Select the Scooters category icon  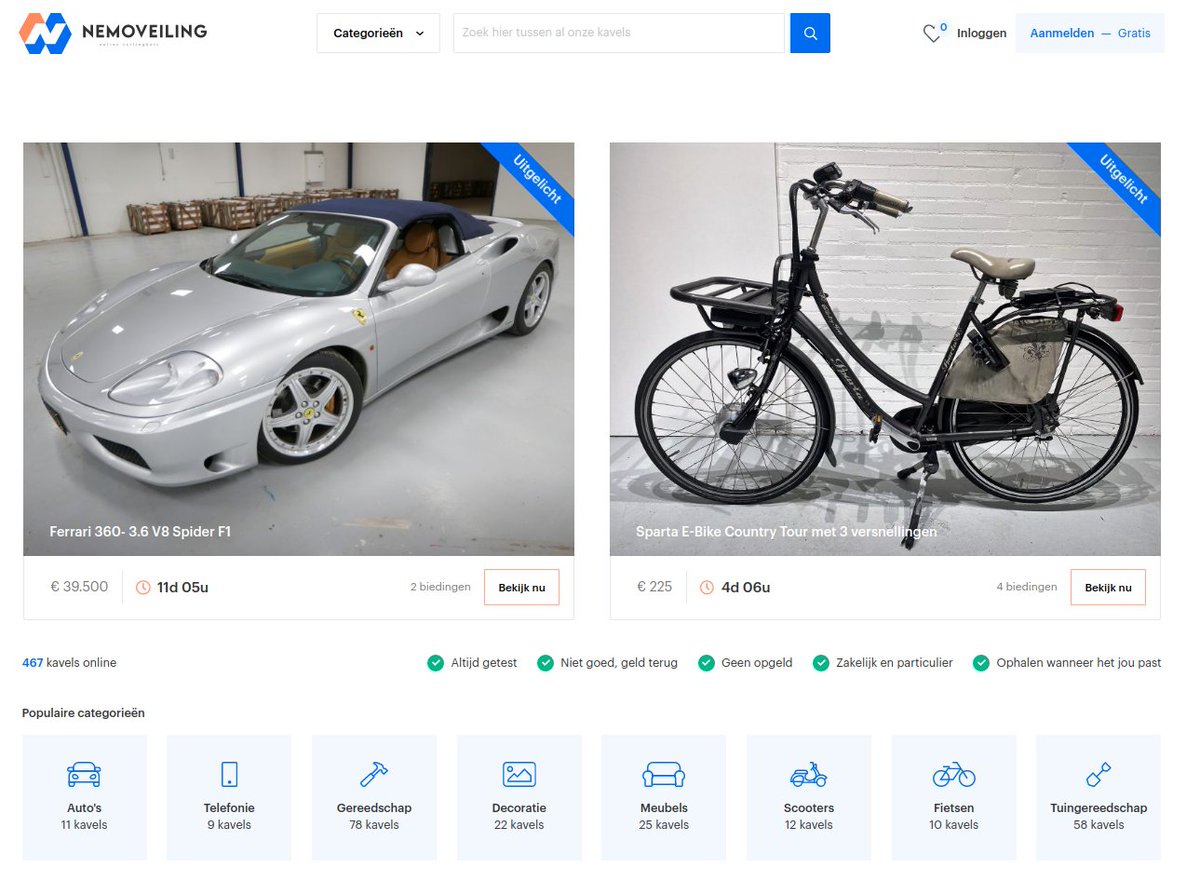coord(808,774)
